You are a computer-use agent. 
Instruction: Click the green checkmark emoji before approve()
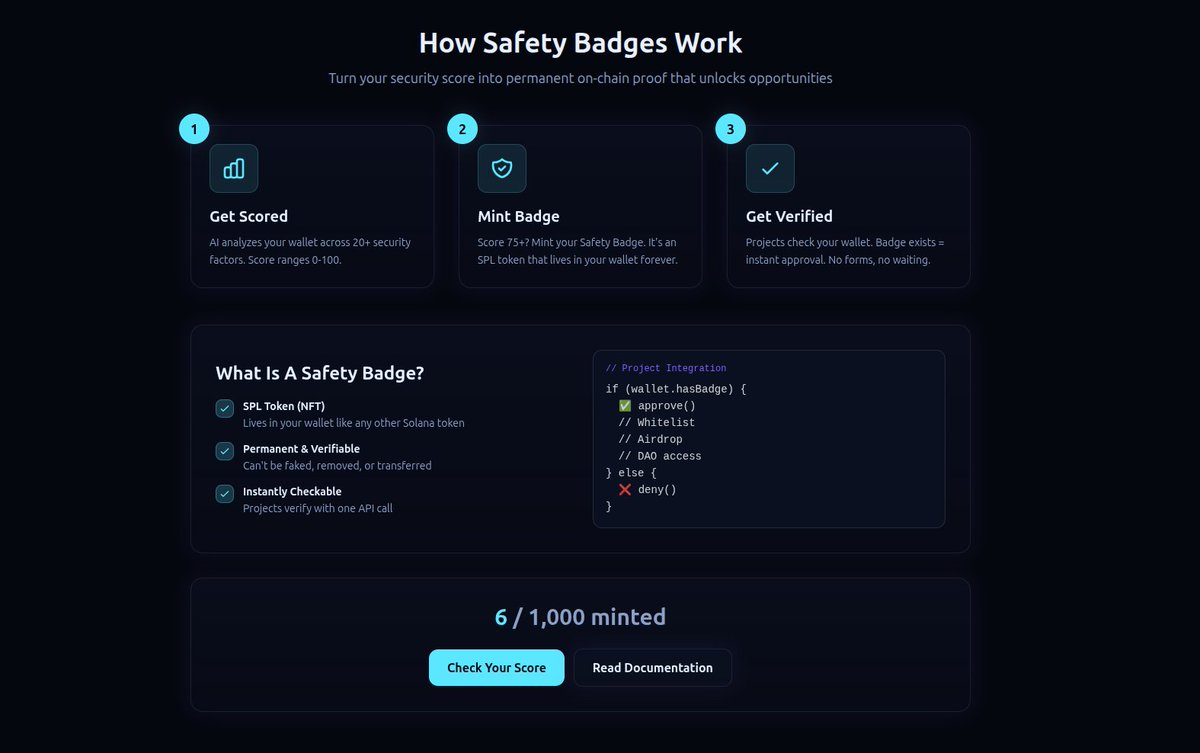625,406
